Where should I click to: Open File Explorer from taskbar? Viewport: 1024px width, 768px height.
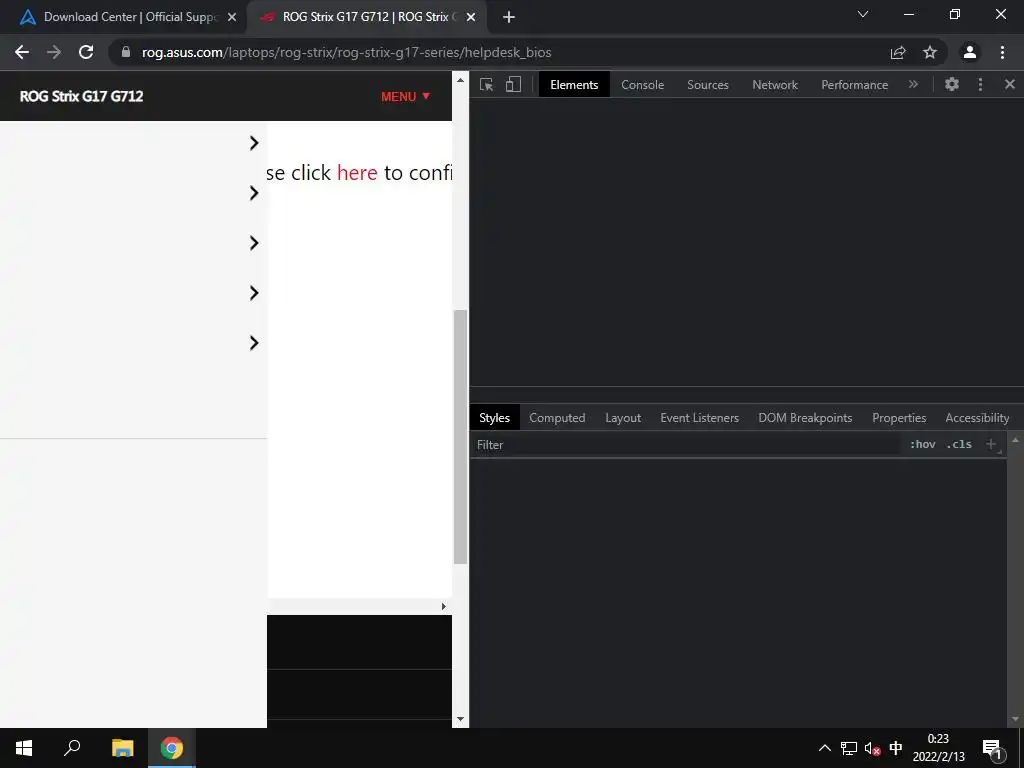[122, 748]
